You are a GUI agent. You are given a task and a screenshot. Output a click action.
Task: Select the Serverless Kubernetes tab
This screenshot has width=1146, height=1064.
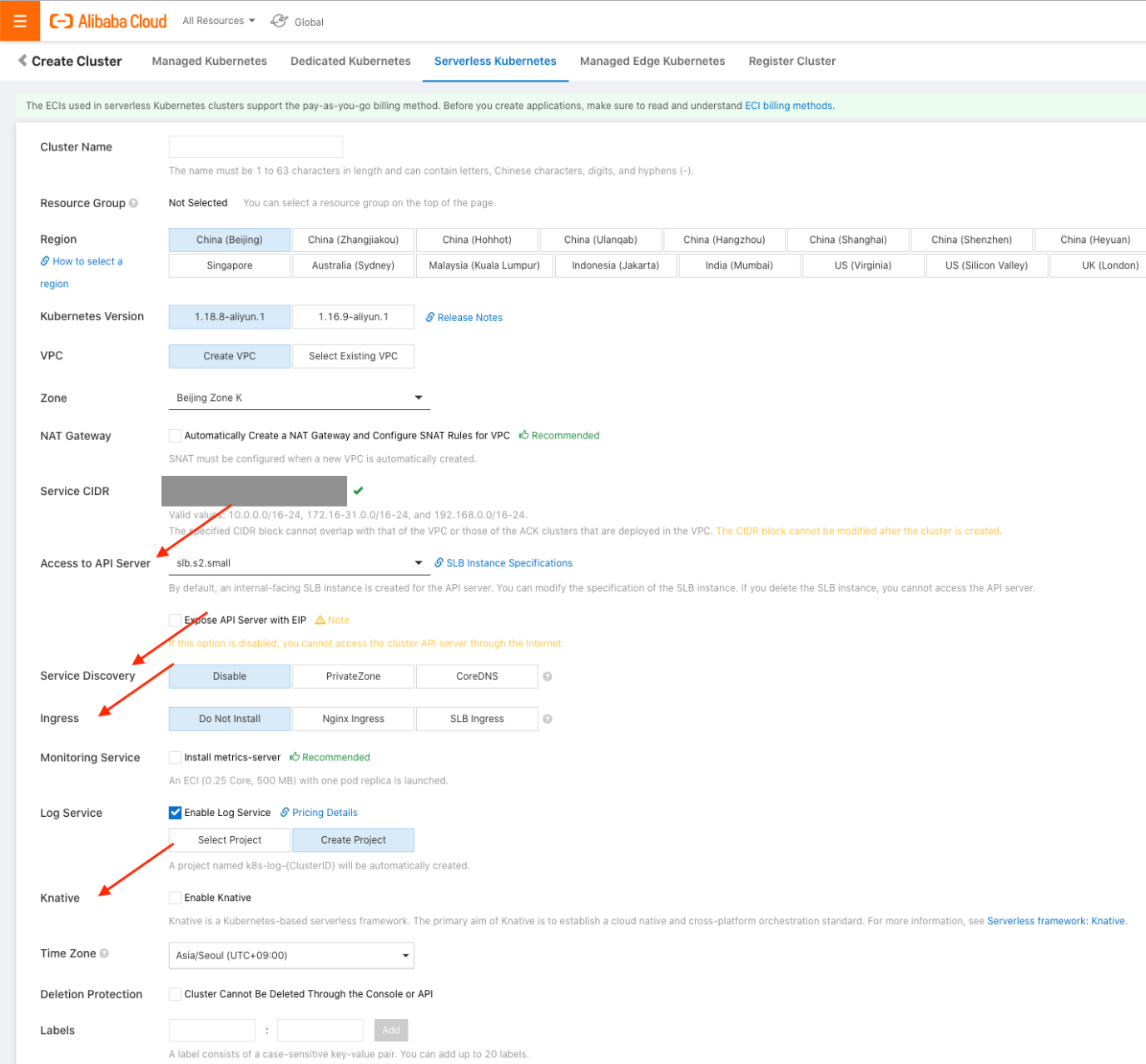(x=495, y=61)
